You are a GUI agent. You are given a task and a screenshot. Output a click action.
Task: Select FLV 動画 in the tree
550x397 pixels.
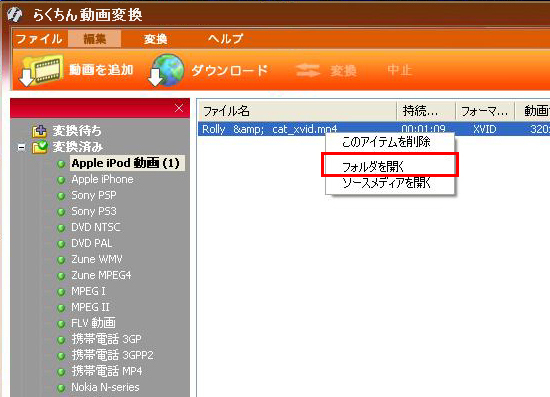tap(93, 323)
